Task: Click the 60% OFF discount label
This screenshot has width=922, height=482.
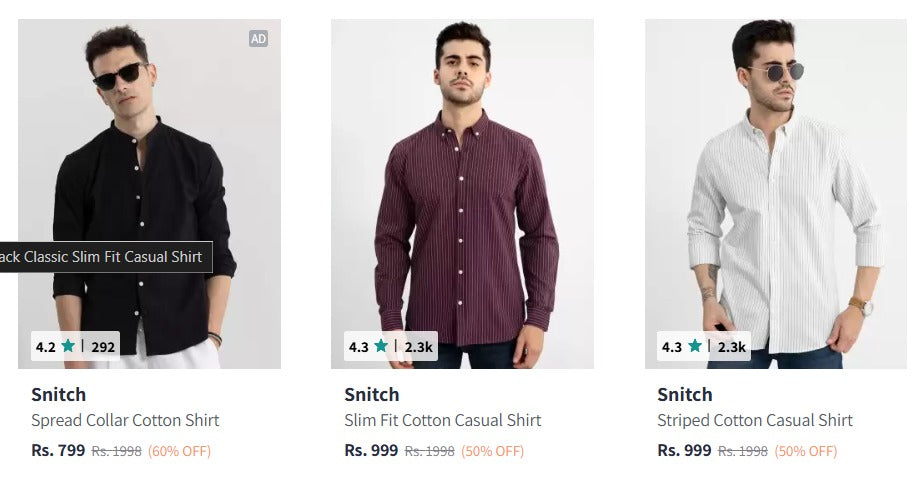Action: pyautogui.click(x=180, y=451)
